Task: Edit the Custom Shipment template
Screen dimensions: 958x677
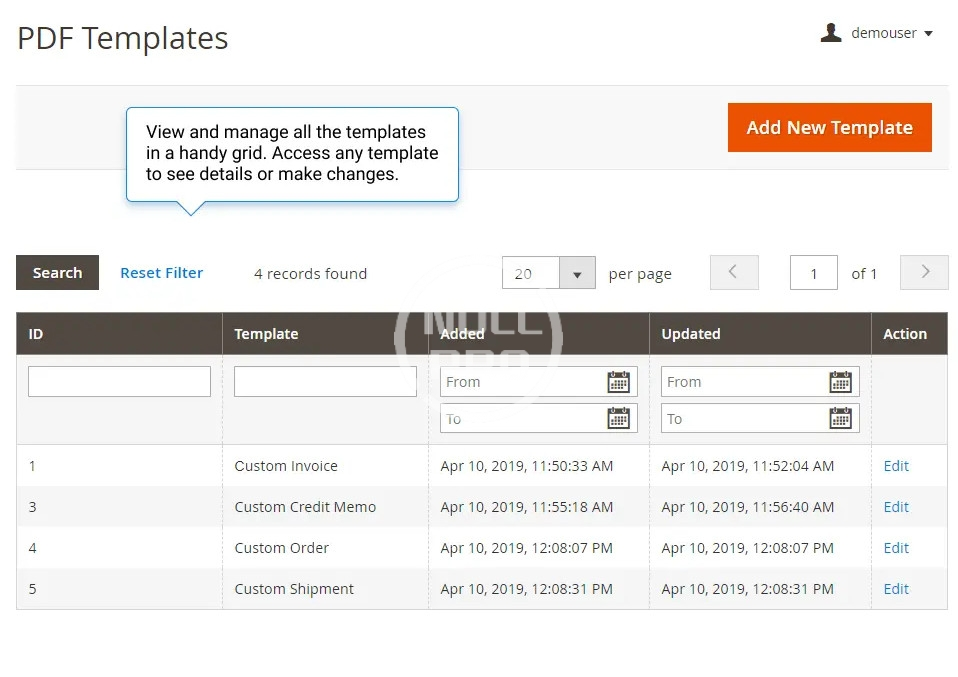Action: 896,589
